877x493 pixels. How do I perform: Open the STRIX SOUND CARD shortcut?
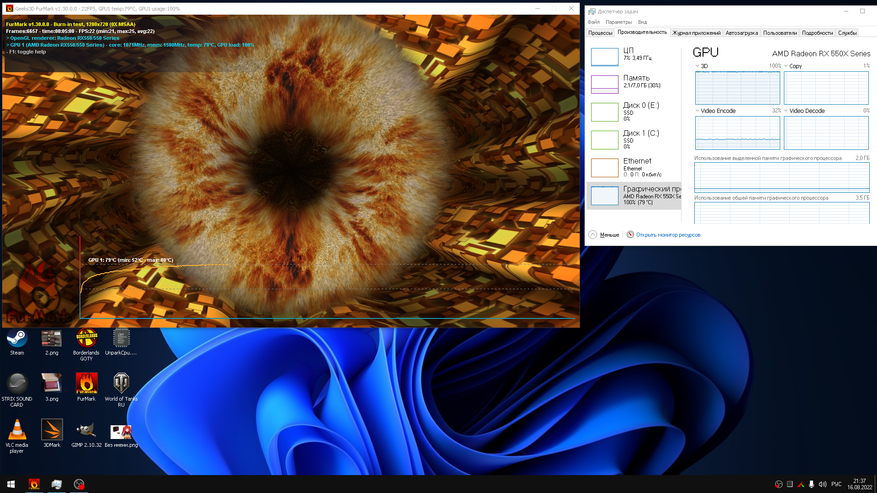17,391
